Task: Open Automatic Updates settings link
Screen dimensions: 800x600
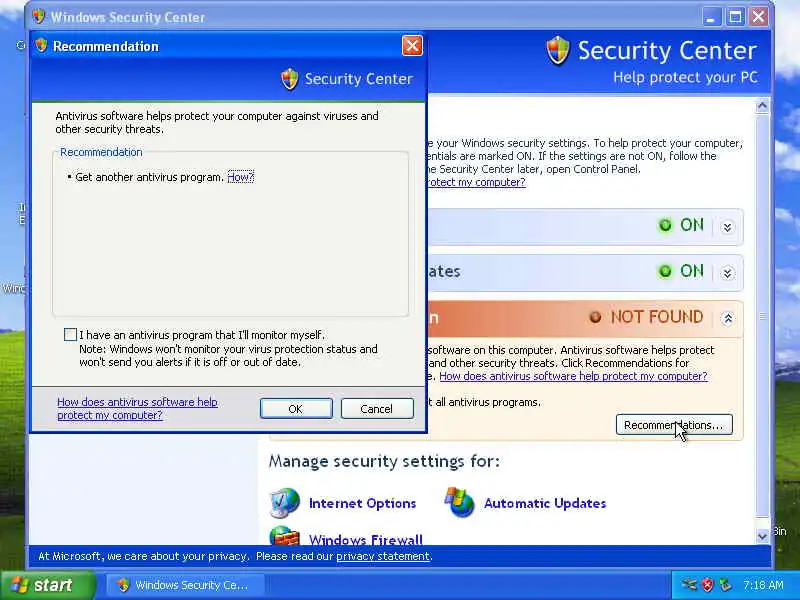Action: point(545,503)
